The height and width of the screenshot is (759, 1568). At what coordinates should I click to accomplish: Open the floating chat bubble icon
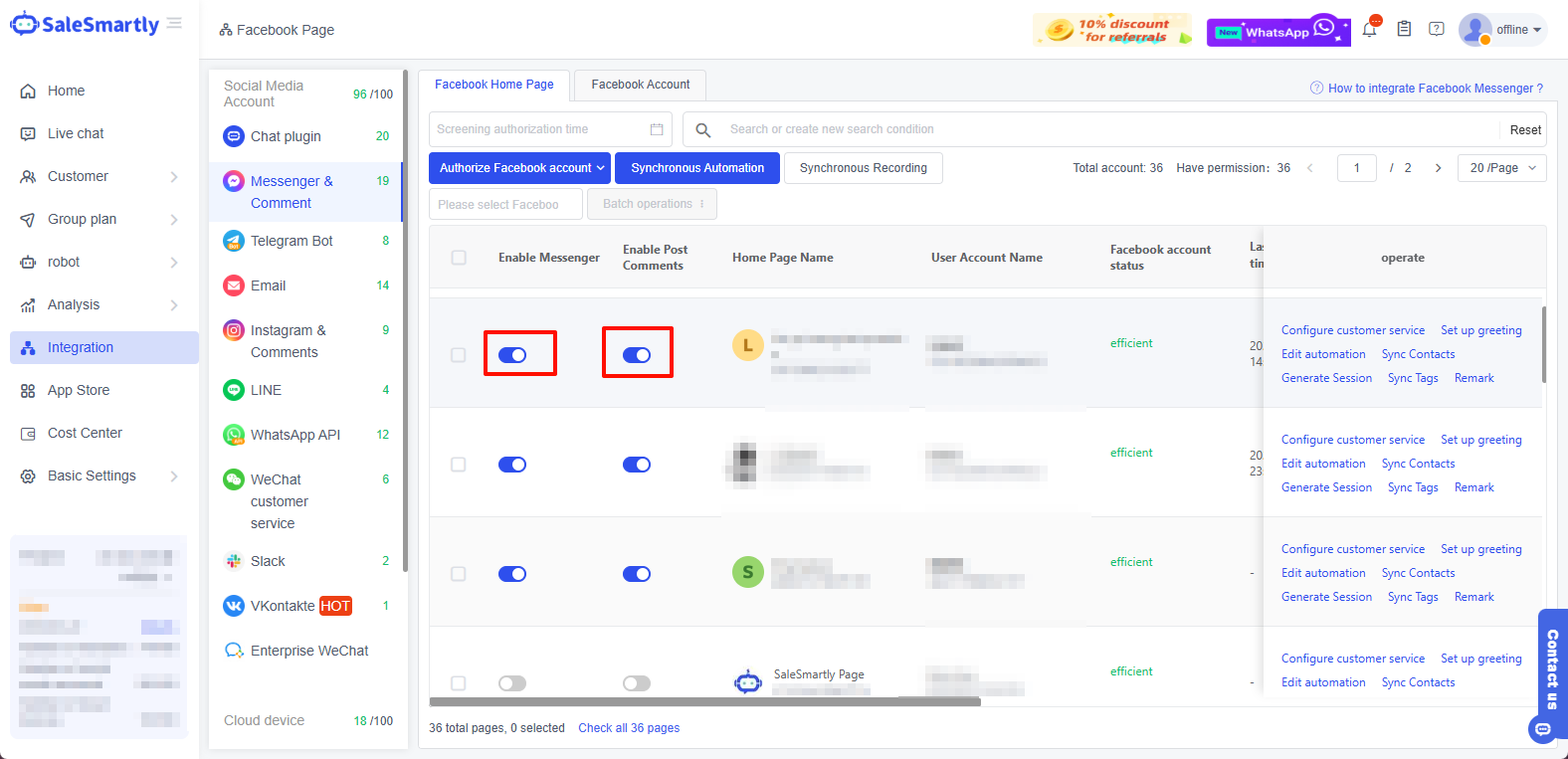point(1543,729)
